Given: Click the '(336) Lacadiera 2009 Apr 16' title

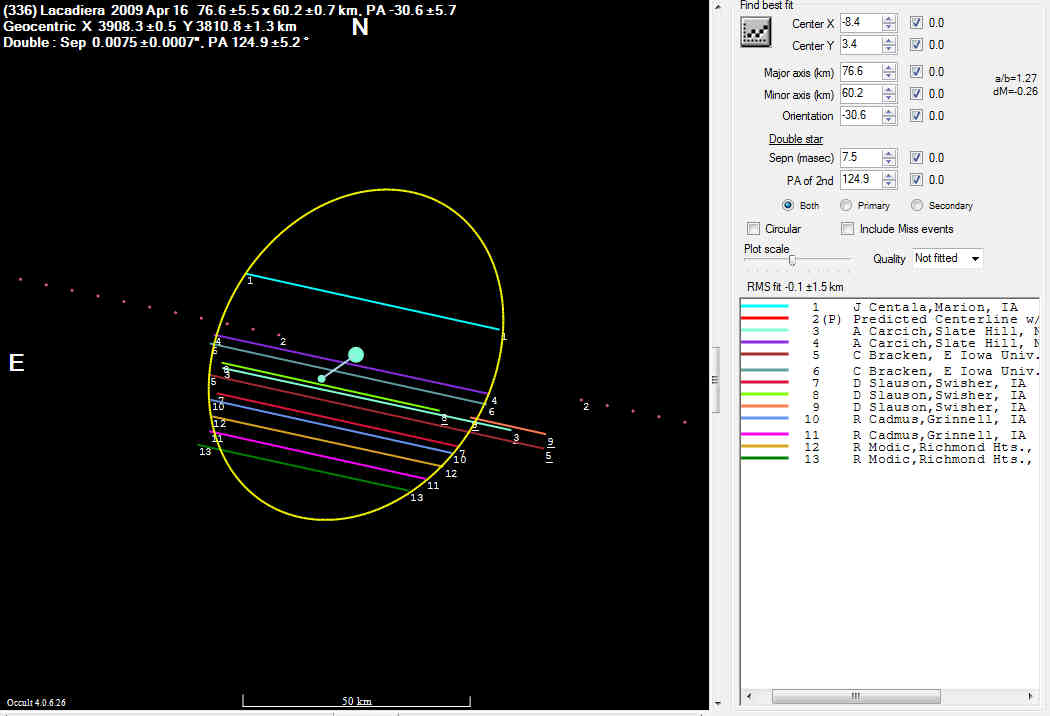Looking at the screenshot, I should 96,11.
